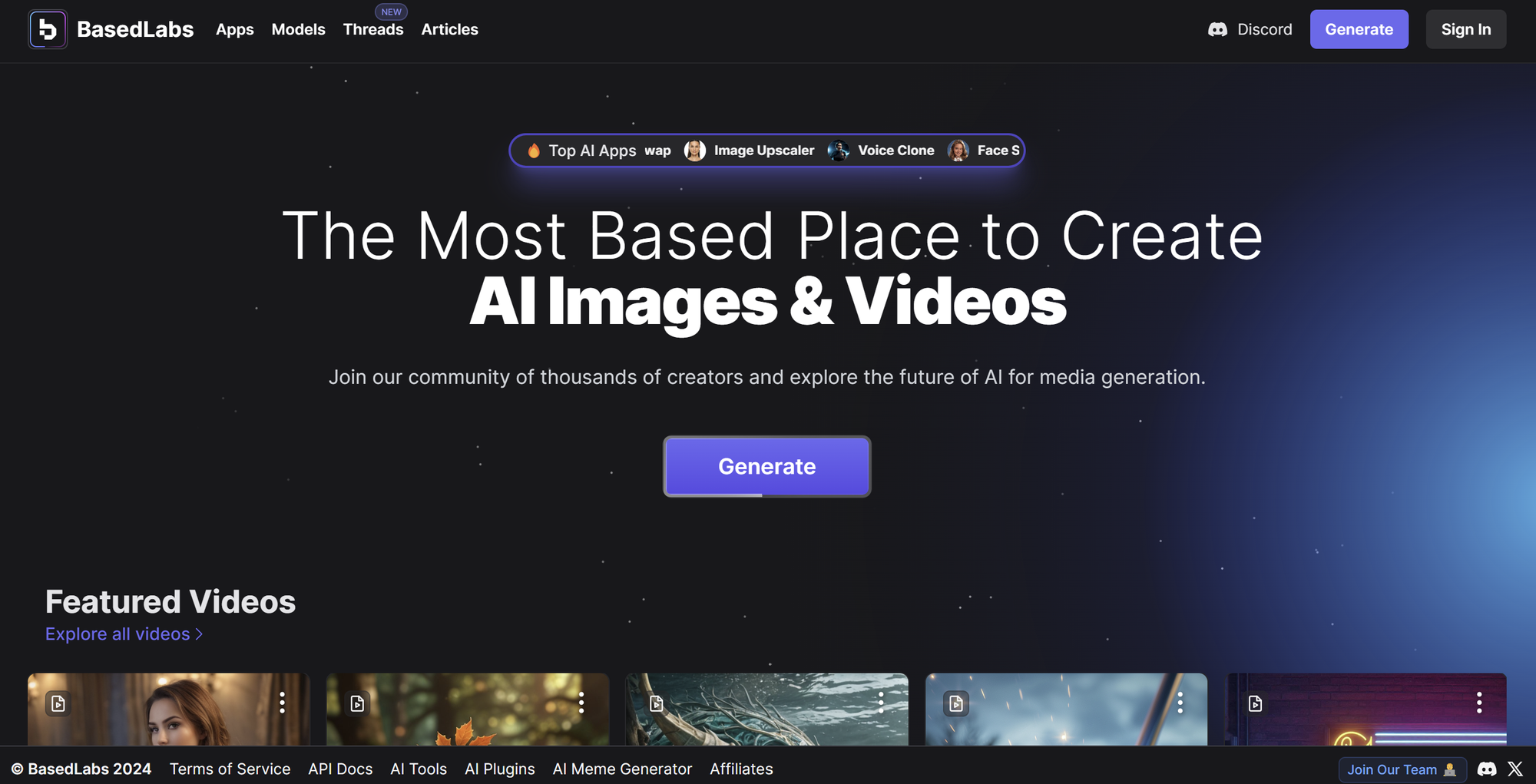Open the neon sign video thumbnail
This screenshot has width=1536, height=784.
(x=1366, y=710)
